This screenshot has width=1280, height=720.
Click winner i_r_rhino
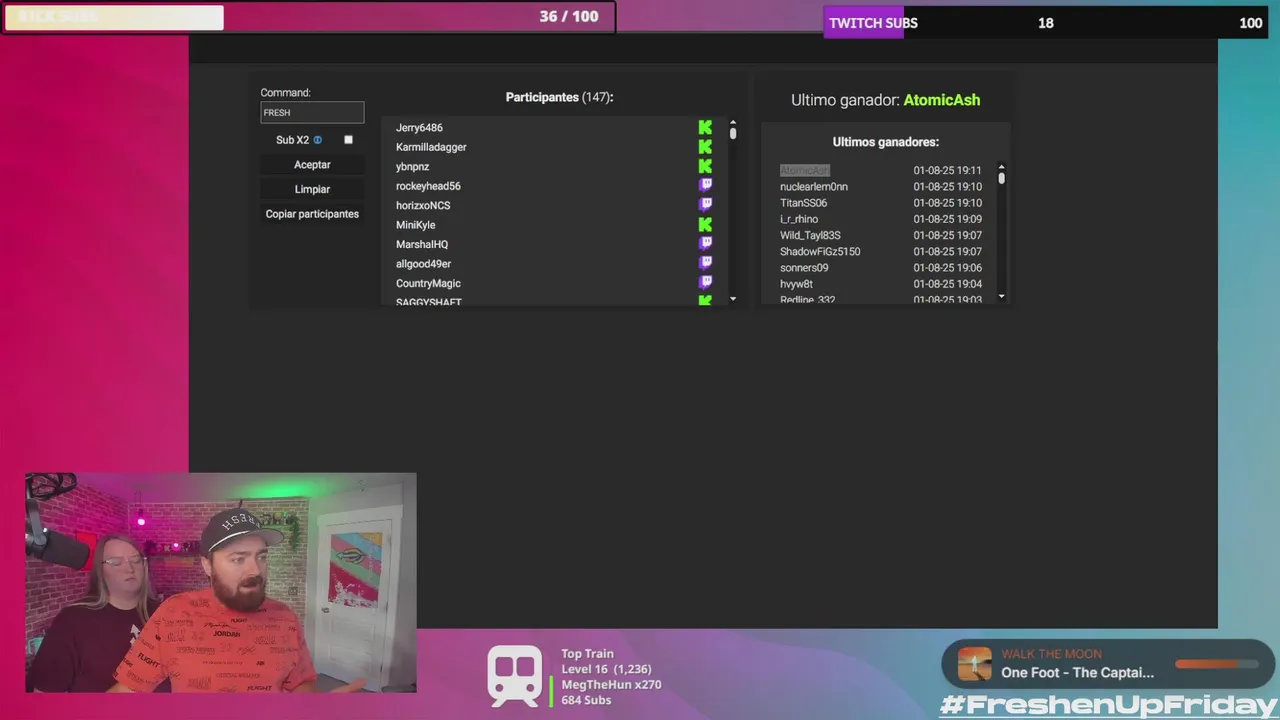[x=799, y=219]
